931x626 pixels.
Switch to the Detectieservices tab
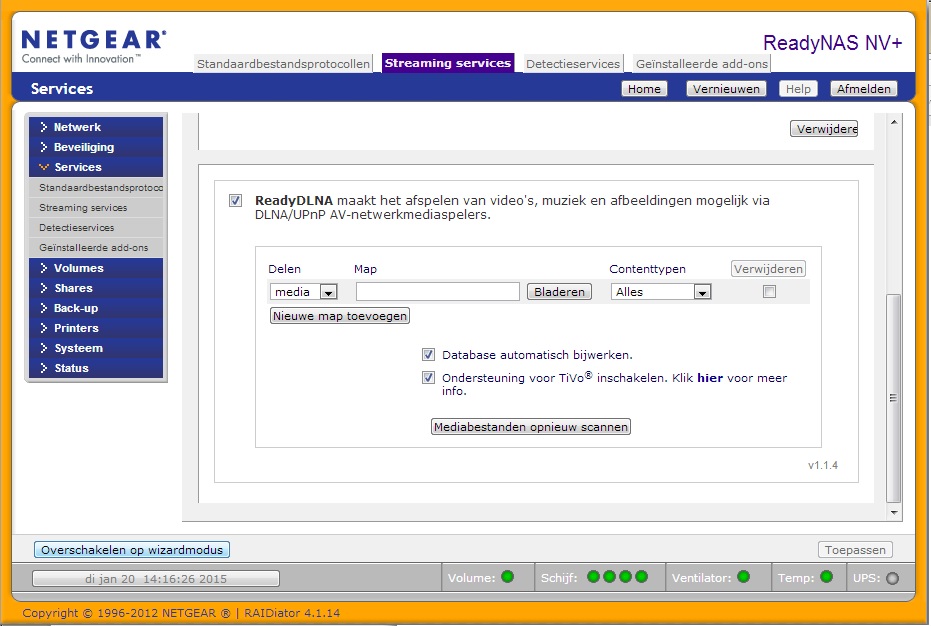click(x=574, y=64)
